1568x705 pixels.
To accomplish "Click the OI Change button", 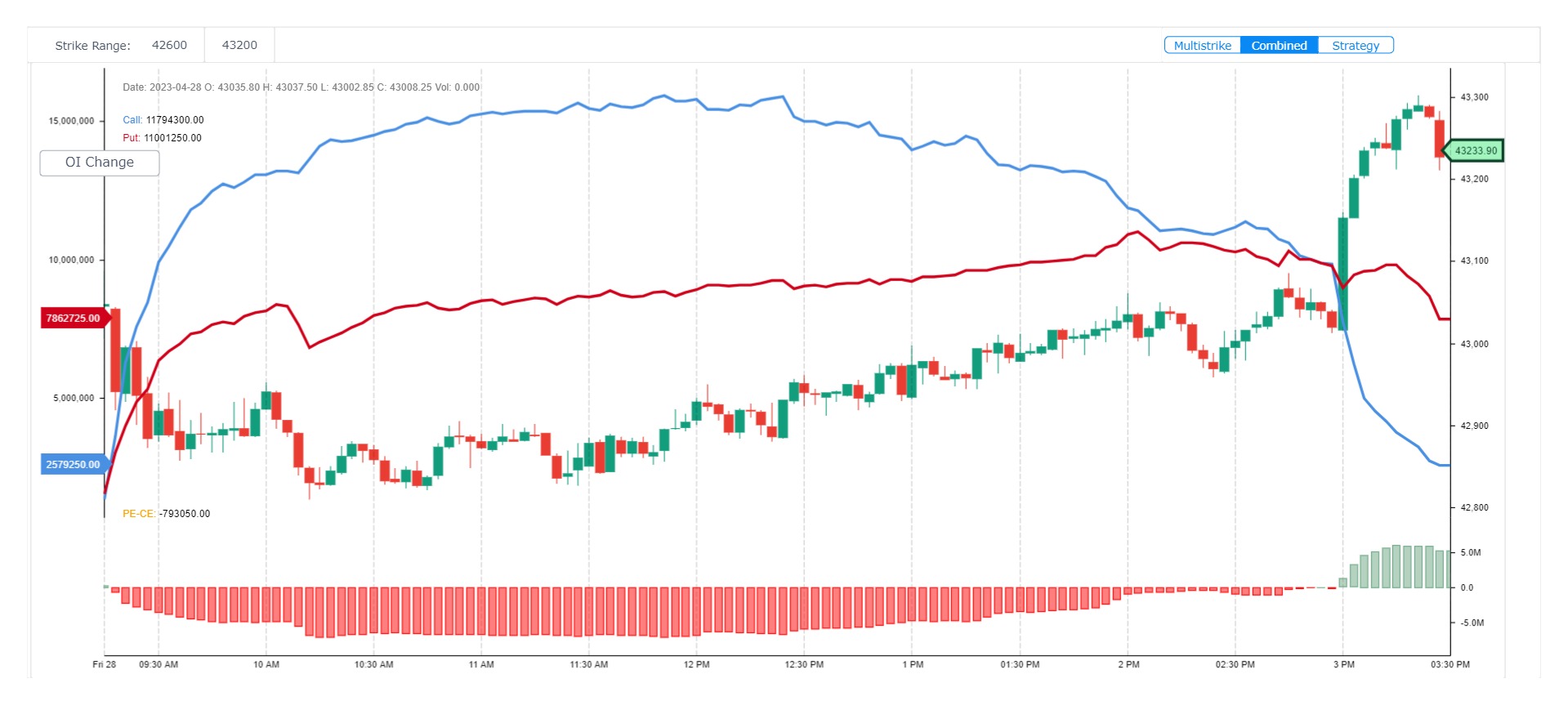I will tap(100, 163).
